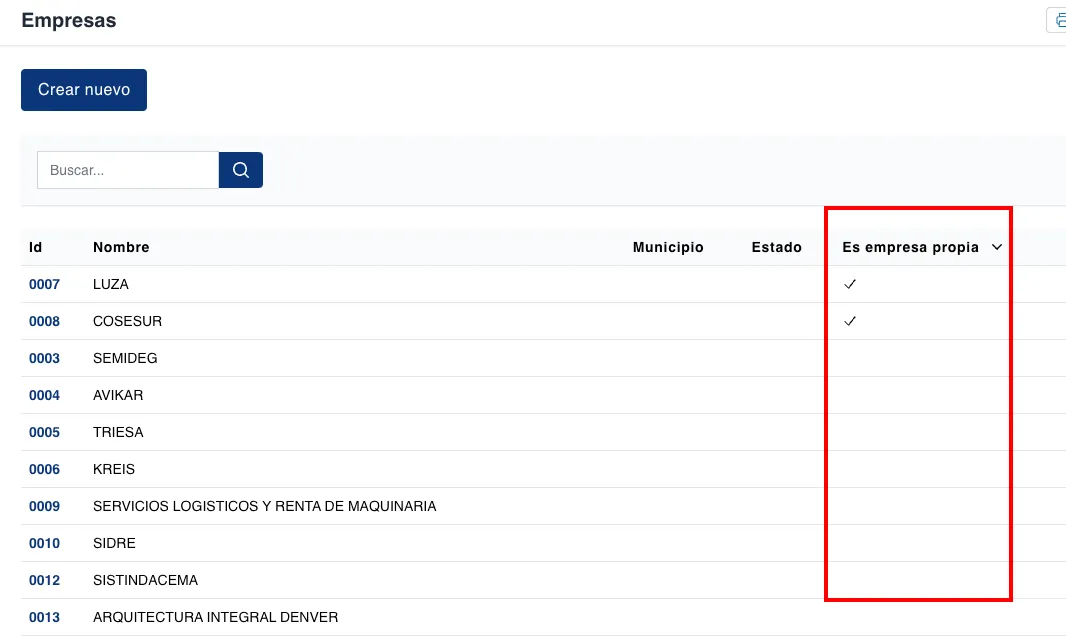Expand the Es empresa propia sort chevron
This screenshot has width=1066, height=642.
(997, 247)
